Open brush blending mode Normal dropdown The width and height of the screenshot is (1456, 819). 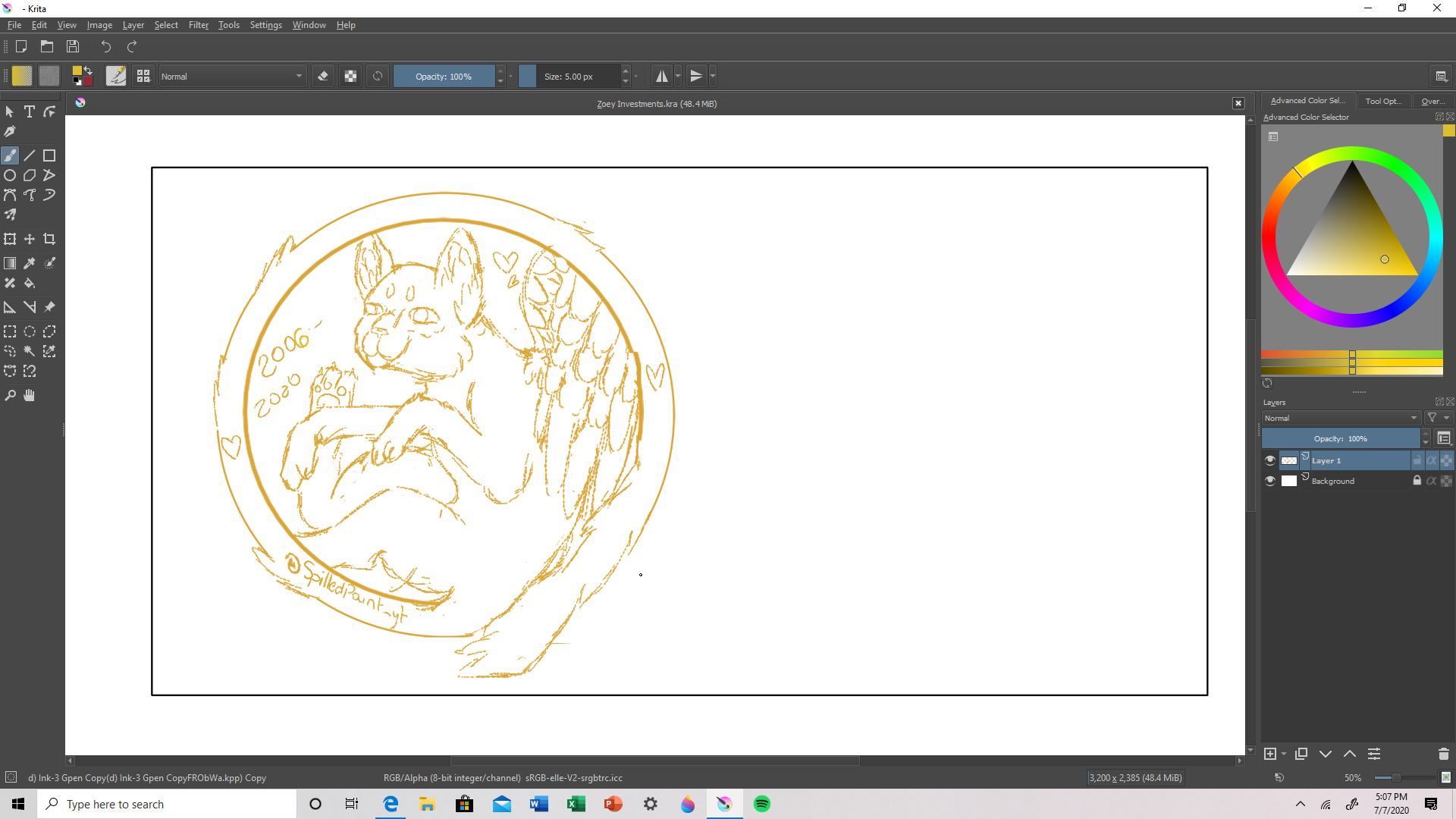(x=232, y=76)
